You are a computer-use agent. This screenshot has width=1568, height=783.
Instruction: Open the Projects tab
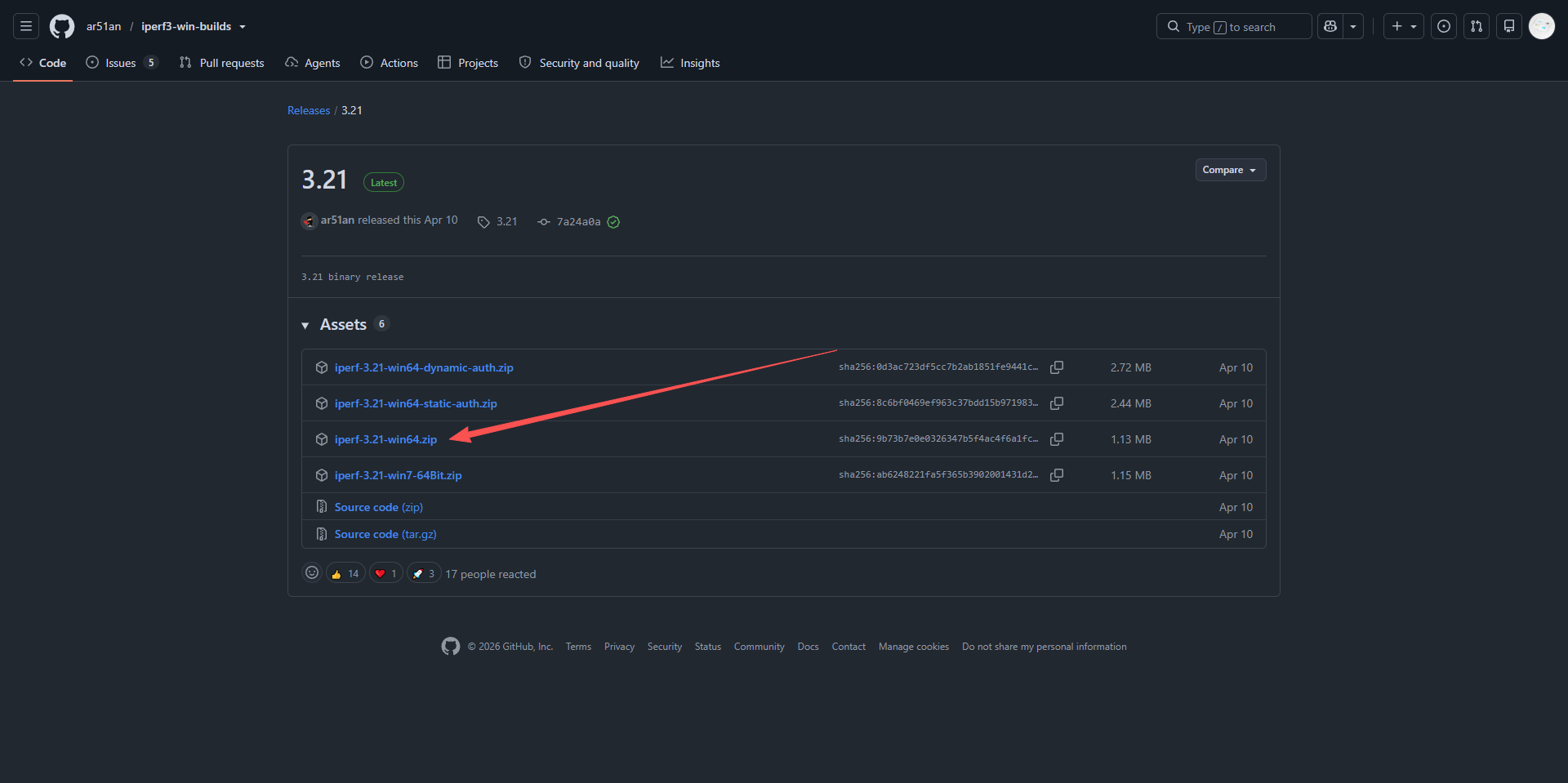pos(468,63)
